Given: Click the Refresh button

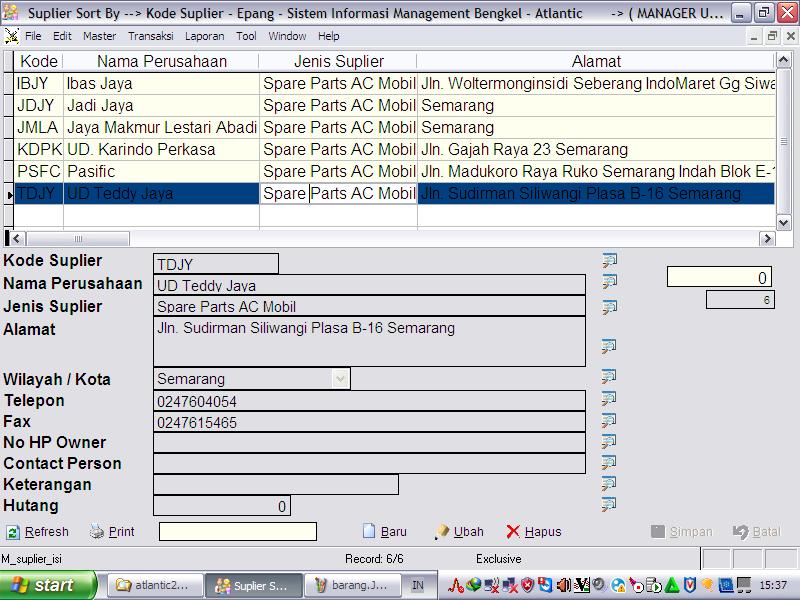Looking at the screenshot, I should click(38, 532).
